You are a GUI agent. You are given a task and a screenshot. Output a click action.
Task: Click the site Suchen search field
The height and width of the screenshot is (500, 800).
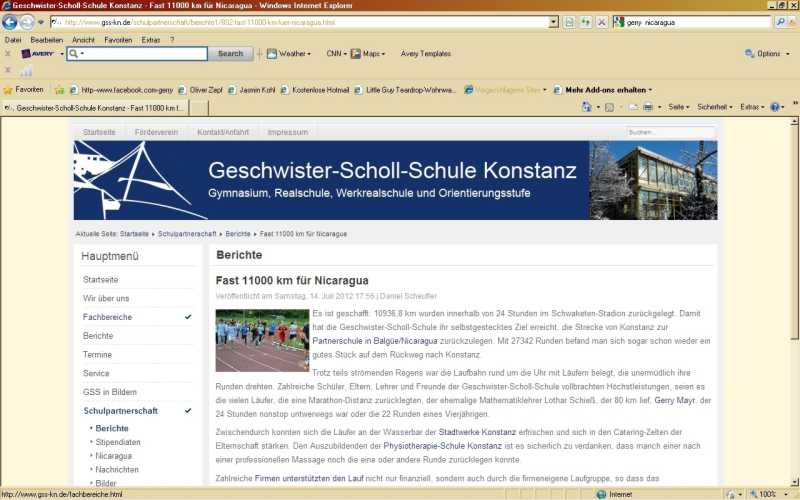[x=670, y=132]
